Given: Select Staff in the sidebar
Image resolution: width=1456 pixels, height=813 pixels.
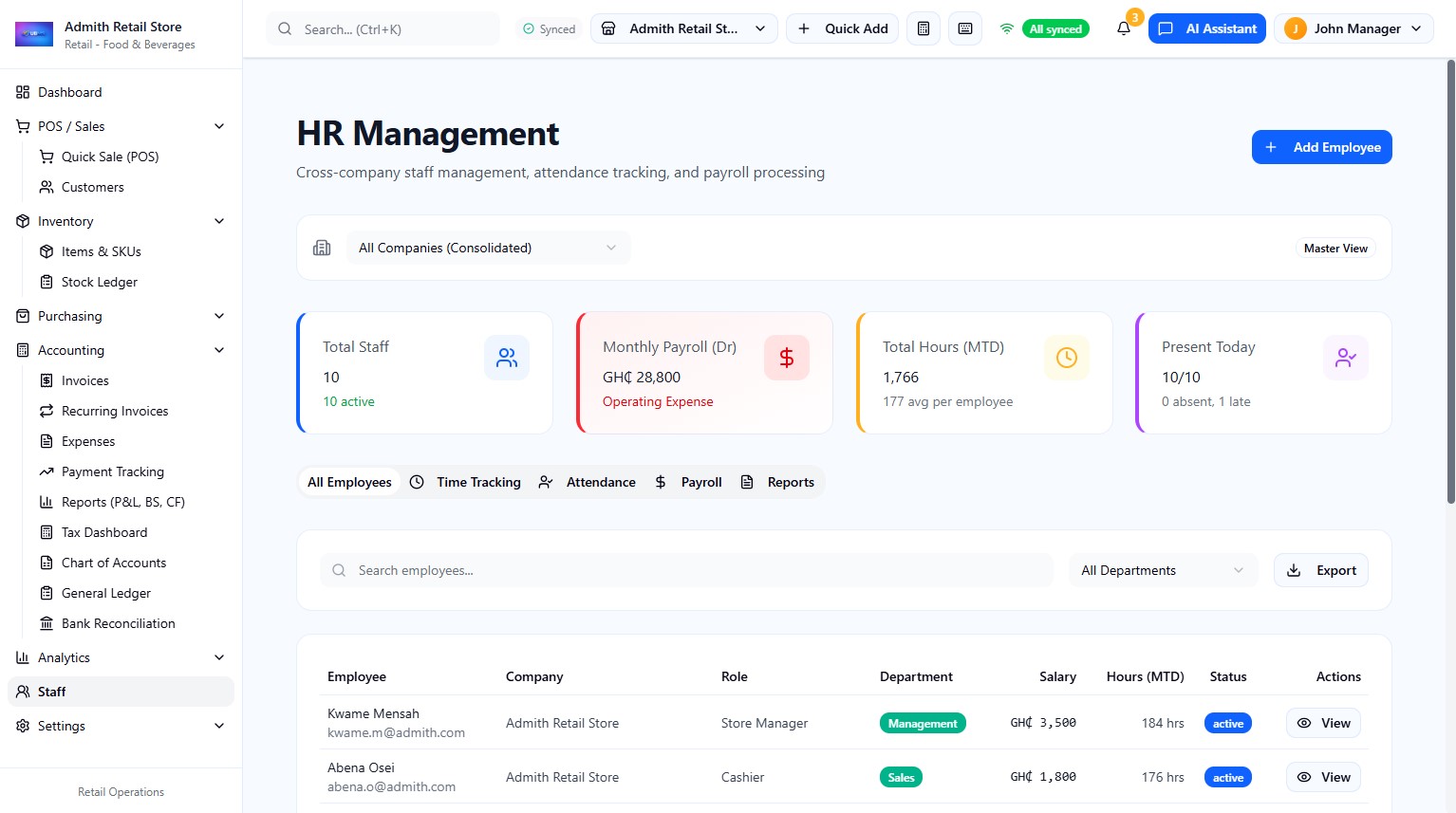Looking at the screenshot, I should tap(121, 692).
